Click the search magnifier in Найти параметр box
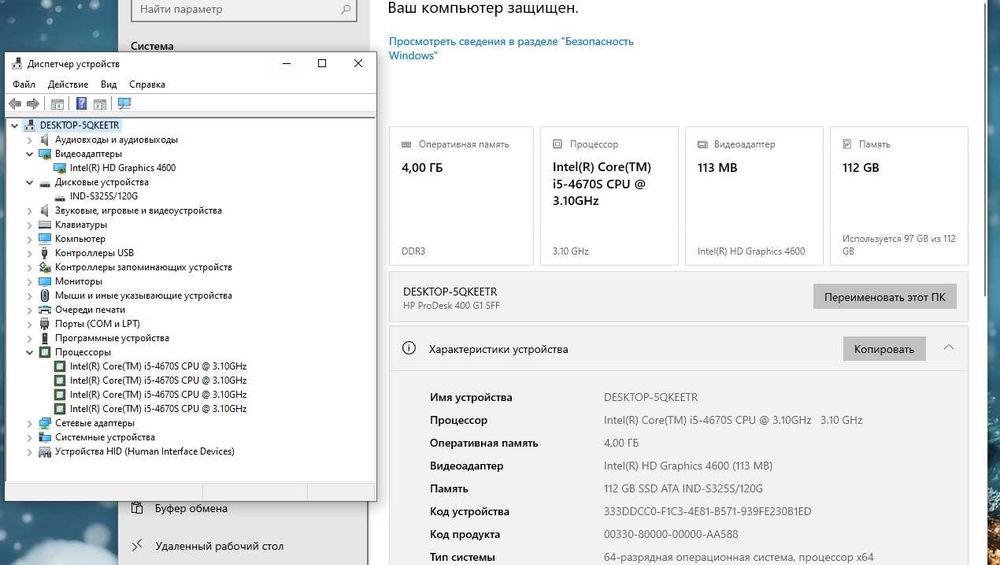This screenshot has width=1000, height=565. click(x=346, y=10)
